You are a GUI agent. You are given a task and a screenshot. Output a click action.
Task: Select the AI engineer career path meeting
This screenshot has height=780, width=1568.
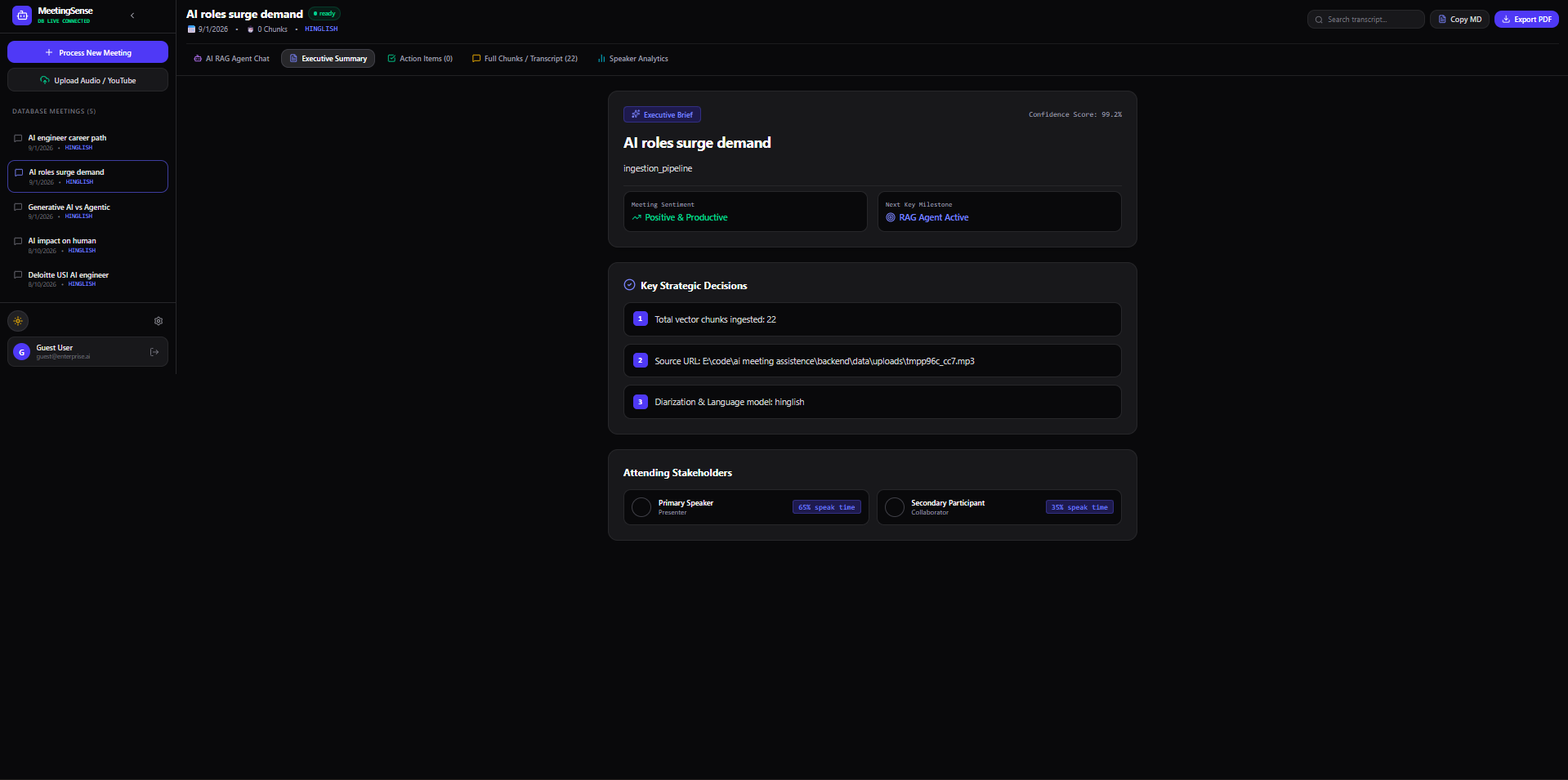tap(87, 142)
